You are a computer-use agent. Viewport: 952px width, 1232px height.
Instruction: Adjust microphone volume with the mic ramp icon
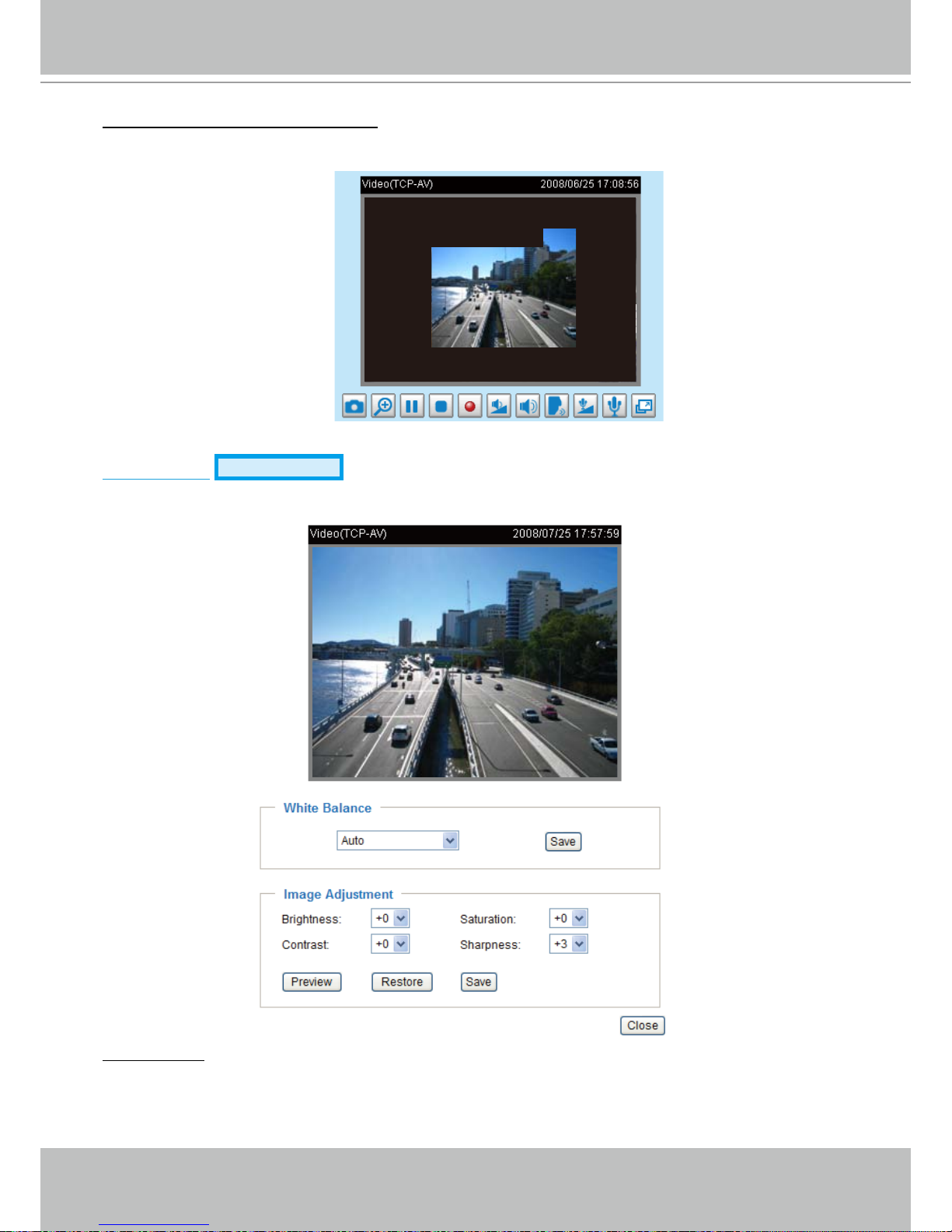tap(585, 406)
